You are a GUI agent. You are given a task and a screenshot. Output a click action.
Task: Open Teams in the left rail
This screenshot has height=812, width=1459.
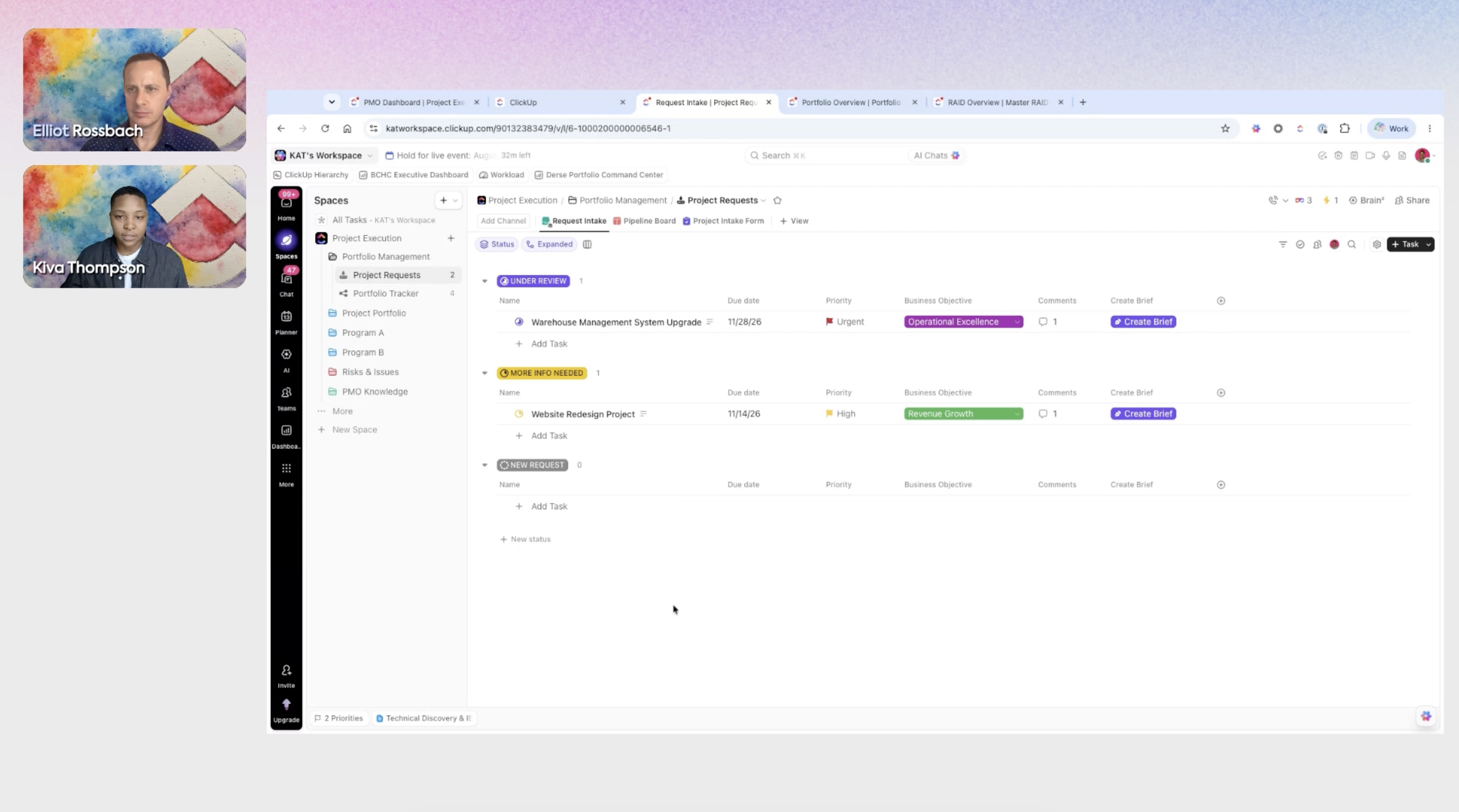(x=286, y=392)
